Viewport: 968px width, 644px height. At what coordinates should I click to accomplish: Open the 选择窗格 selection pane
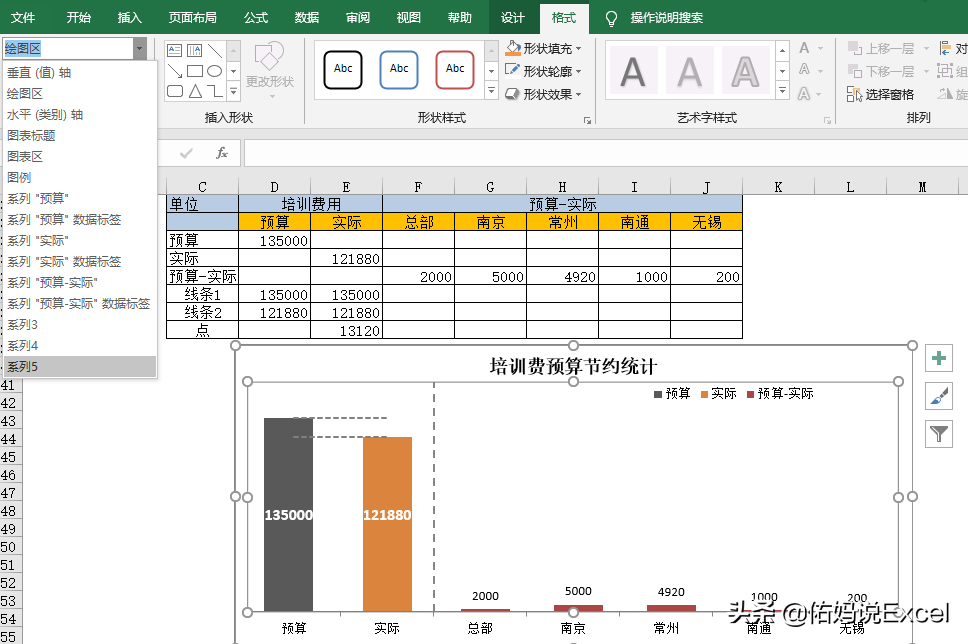(x=880, y=94)
